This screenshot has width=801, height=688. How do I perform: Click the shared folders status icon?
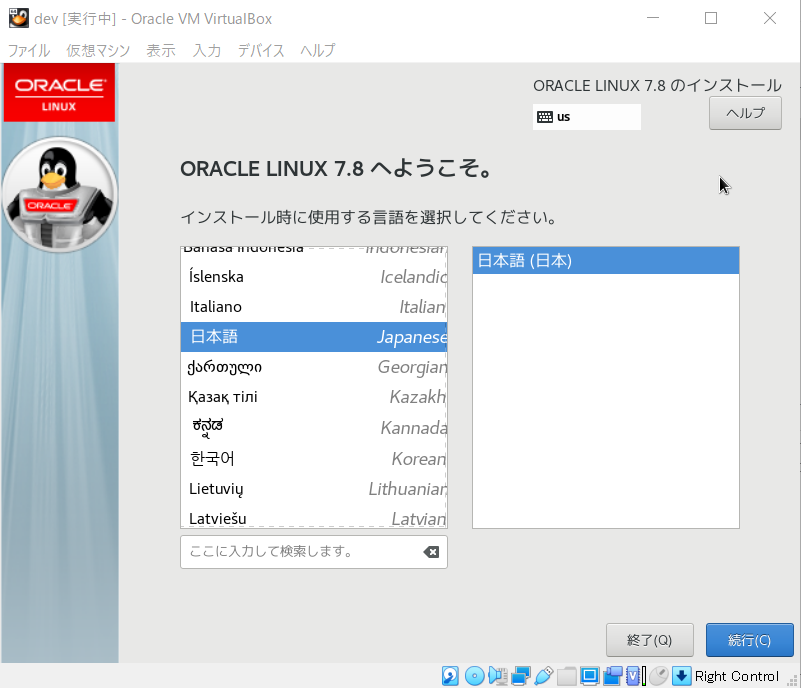[567, 676]
